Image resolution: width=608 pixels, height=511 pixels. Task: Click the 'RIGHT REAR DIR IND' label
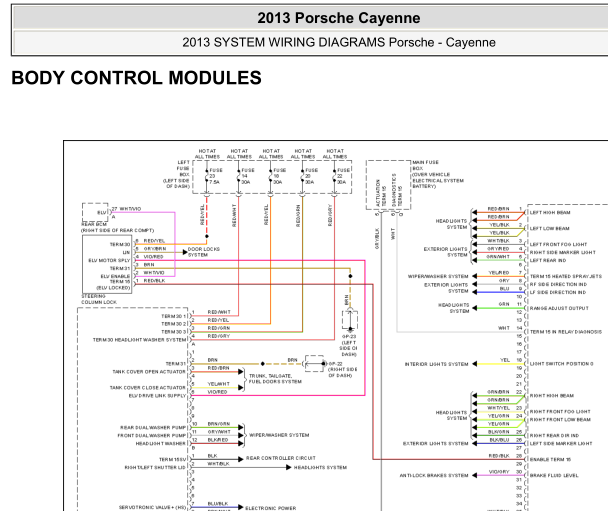point(554,435)
